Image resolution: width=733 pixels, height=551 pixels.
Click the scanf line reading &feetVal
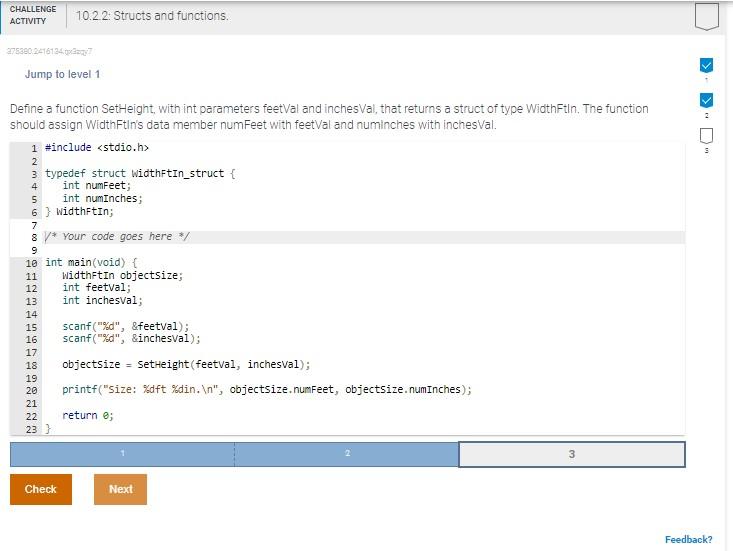coord(126,326)
